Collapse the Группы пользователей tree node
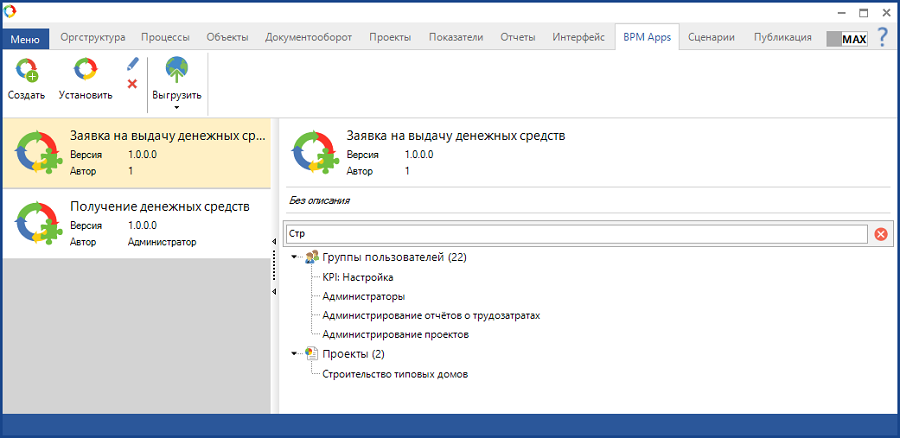Screen dimensions: 900x438 click(x=295, y=258)
